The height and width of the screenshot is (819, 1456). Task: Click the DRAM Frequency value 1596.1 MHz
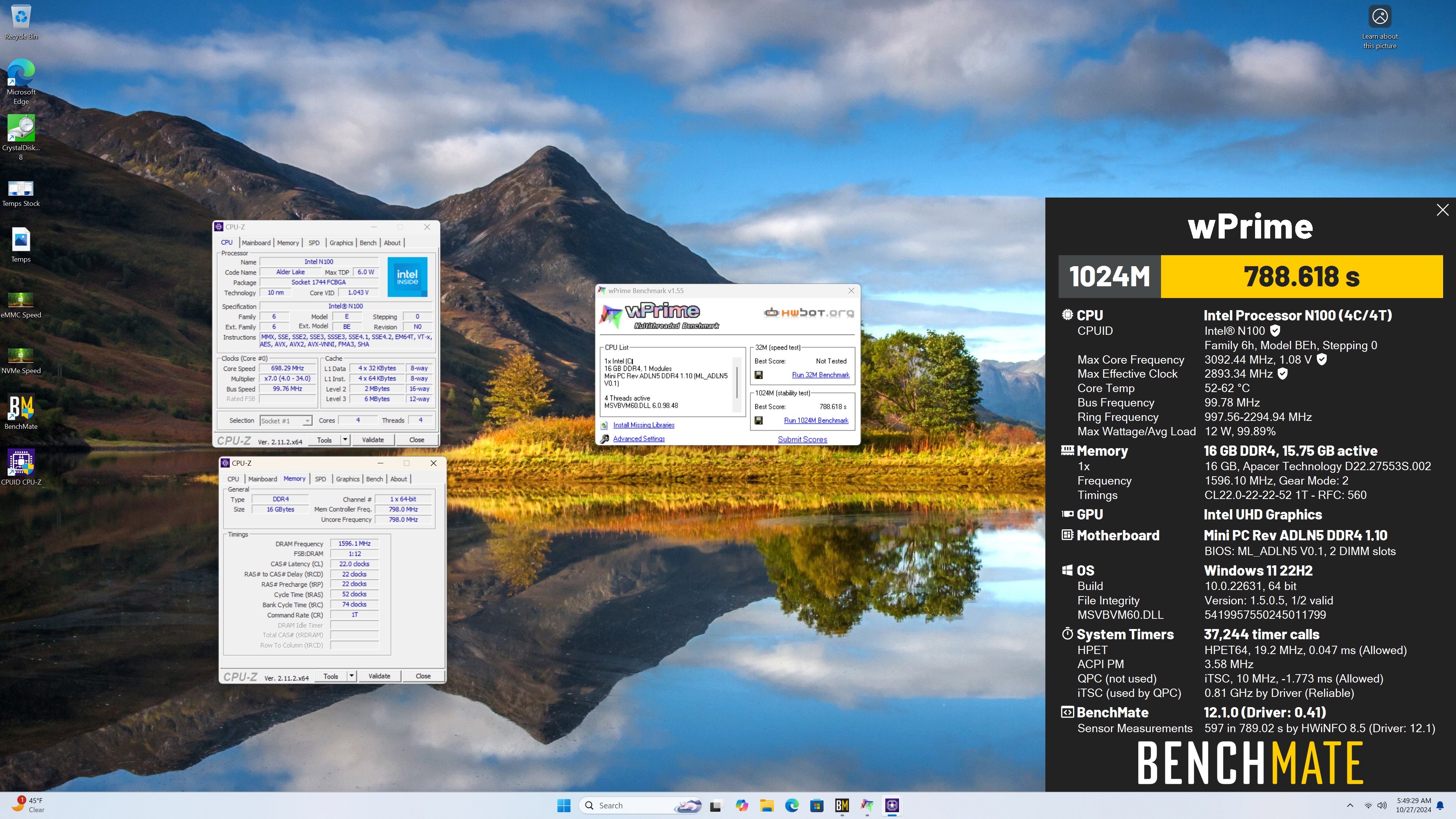point(355,543)
